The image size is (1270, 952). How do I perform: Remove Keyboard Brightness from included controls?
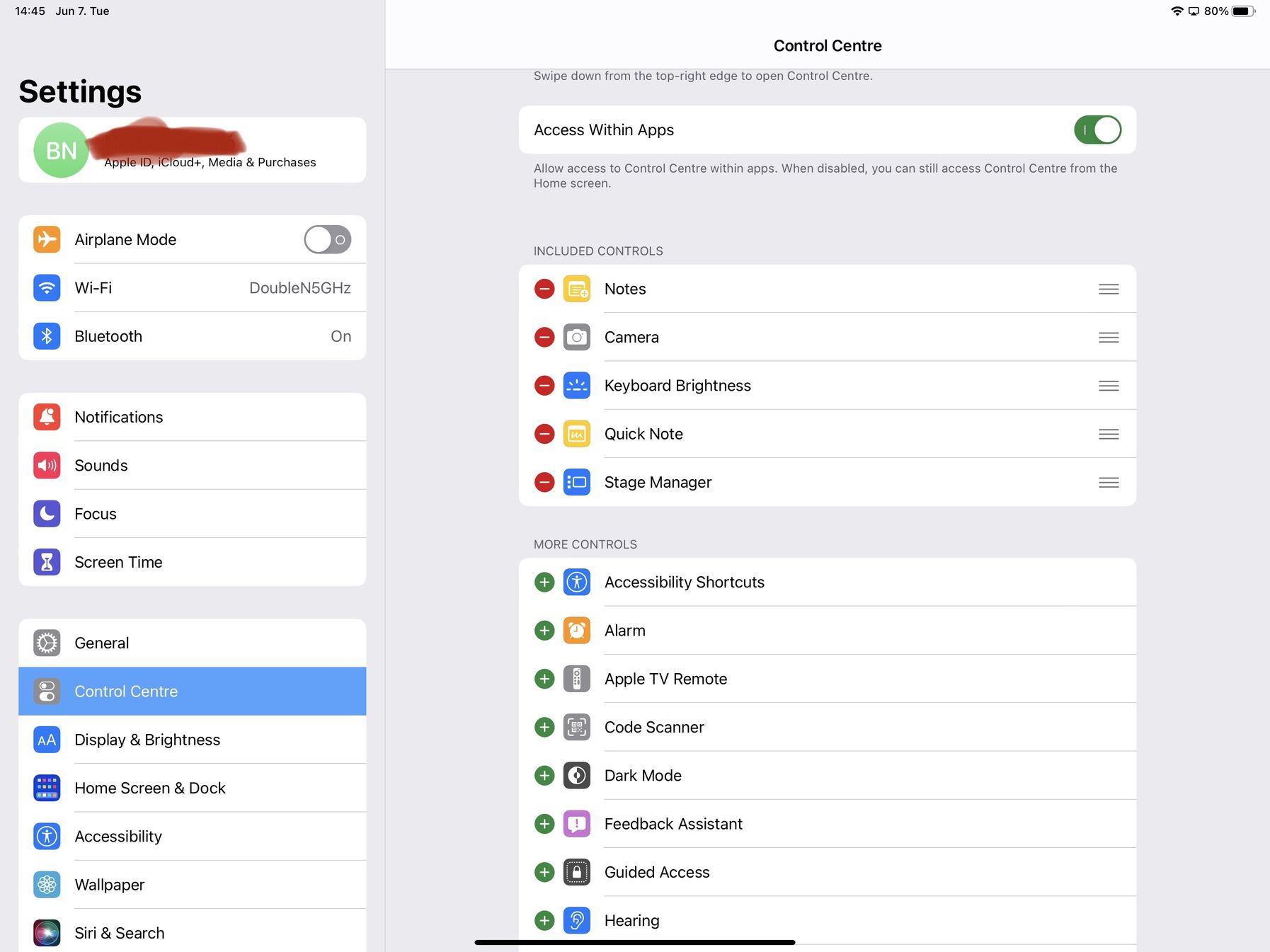pyautogui.click(x=544, y=386)
